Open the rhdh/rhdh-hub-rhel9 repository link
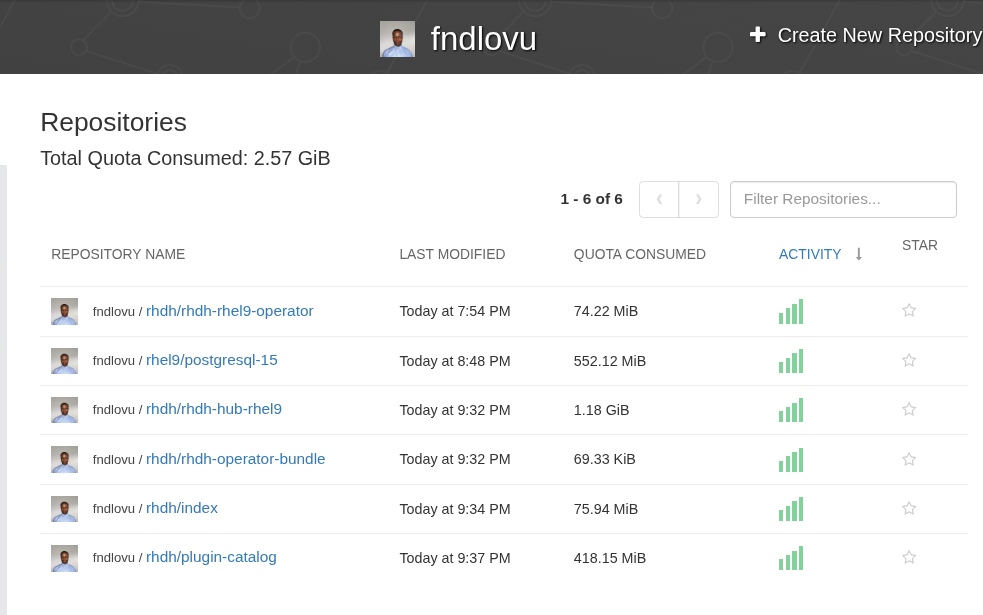The width and height of the screenshot is (983, 615). 214,409
